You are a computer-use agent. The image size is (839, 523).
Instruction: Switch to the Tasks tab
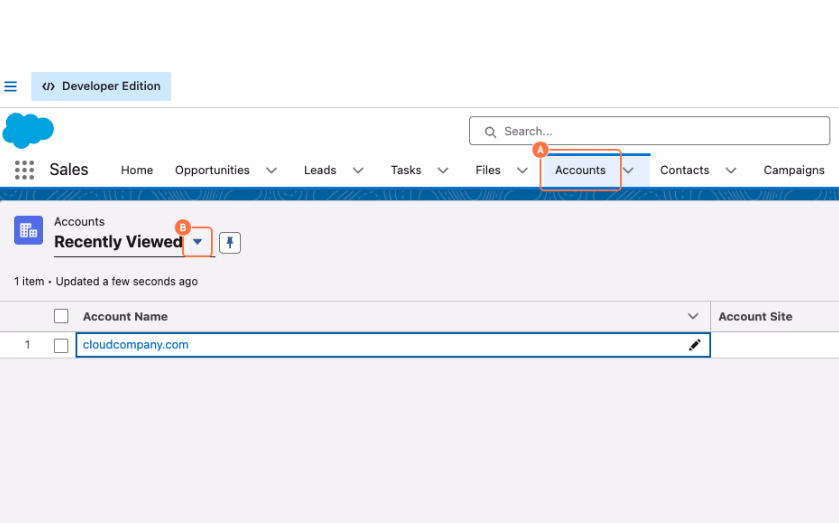tap(406, 170)
